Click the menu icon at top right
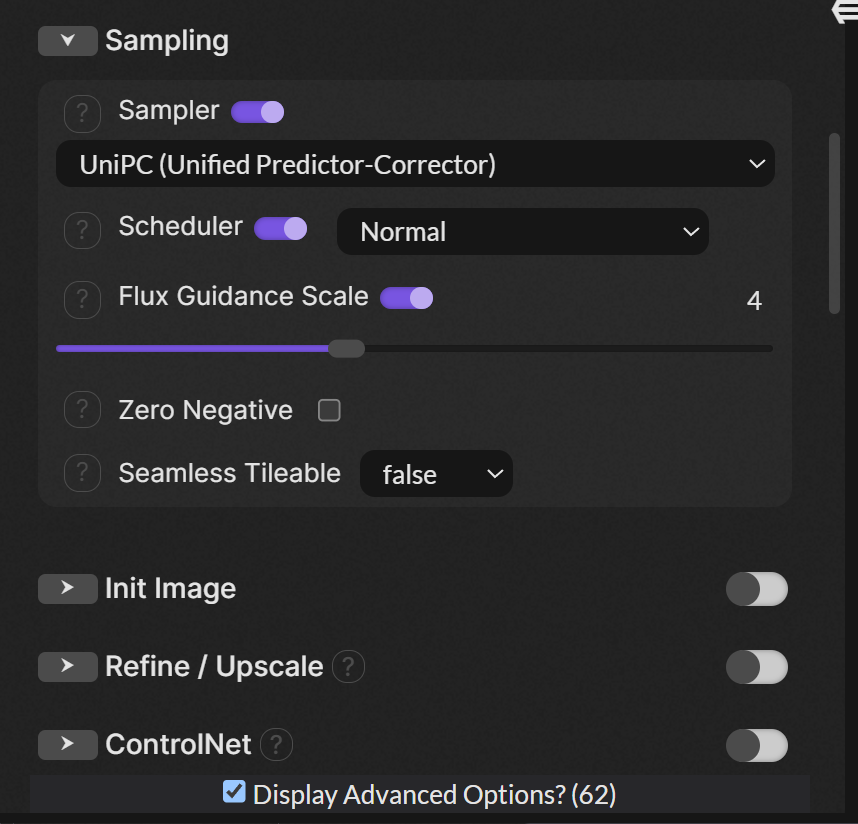 845,12
